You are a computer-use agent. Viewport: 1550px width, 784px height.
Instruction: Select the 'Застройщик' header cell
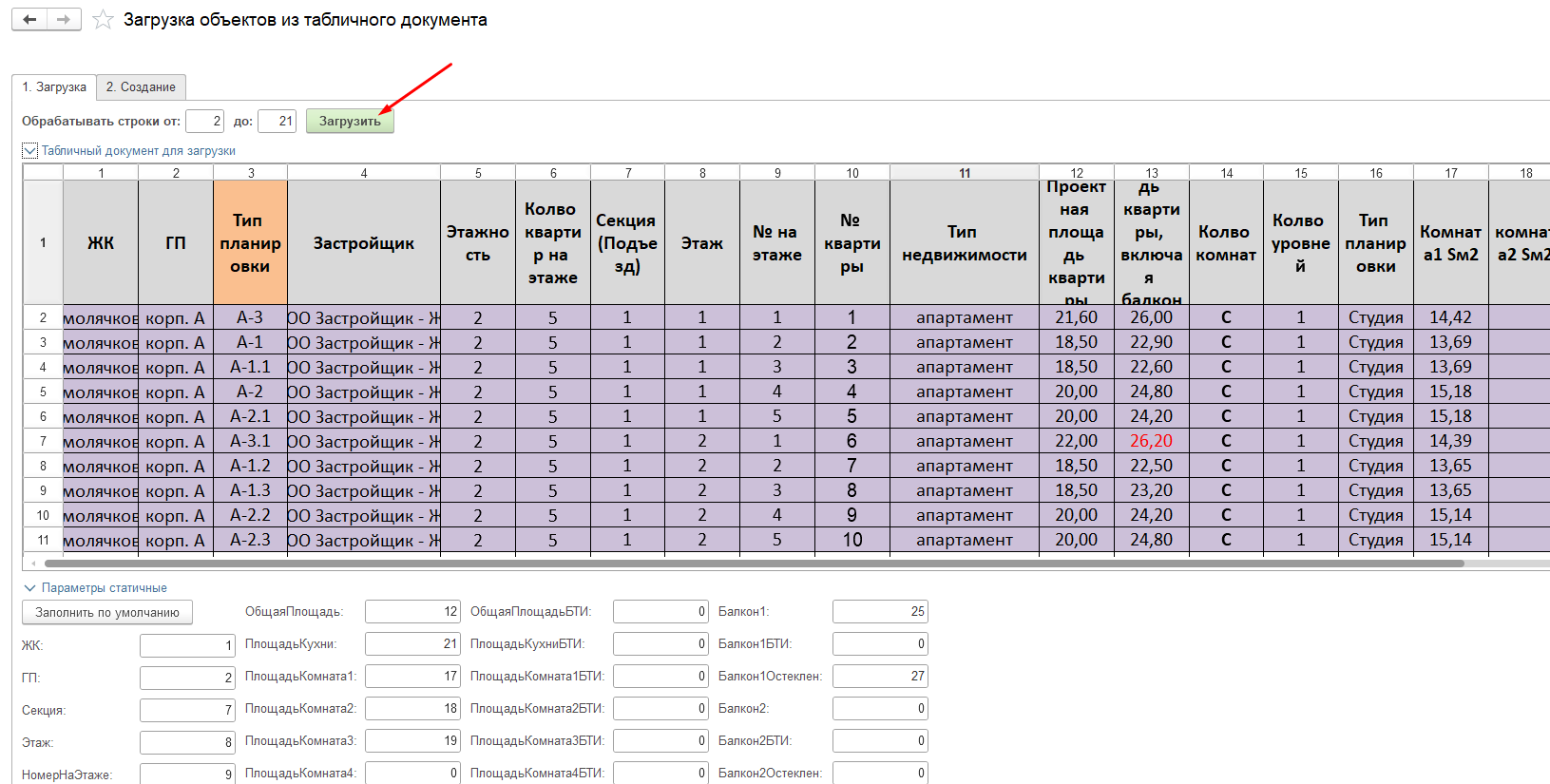[x=364, y=242]
